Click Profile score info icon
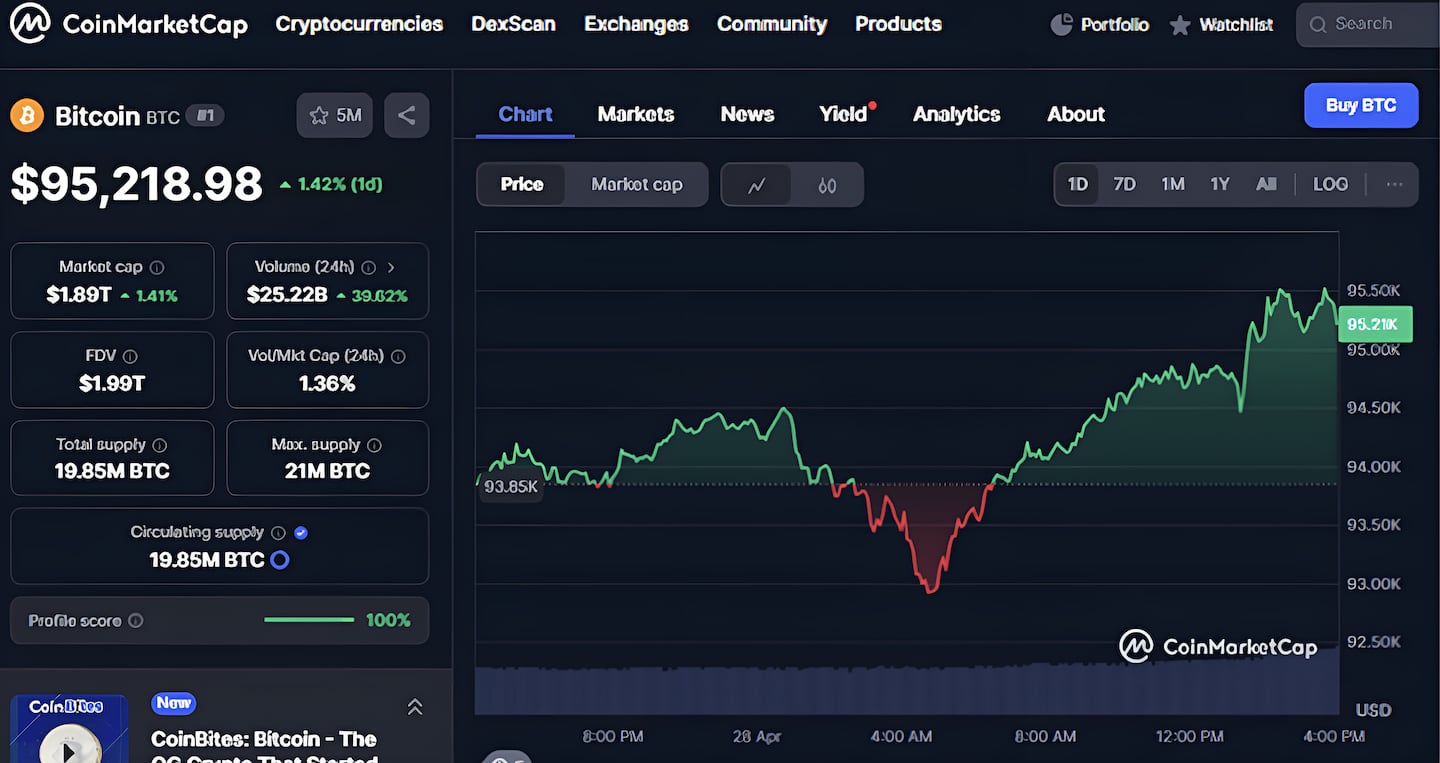Viewport: 1440px width, 763px height. (135, 621)
